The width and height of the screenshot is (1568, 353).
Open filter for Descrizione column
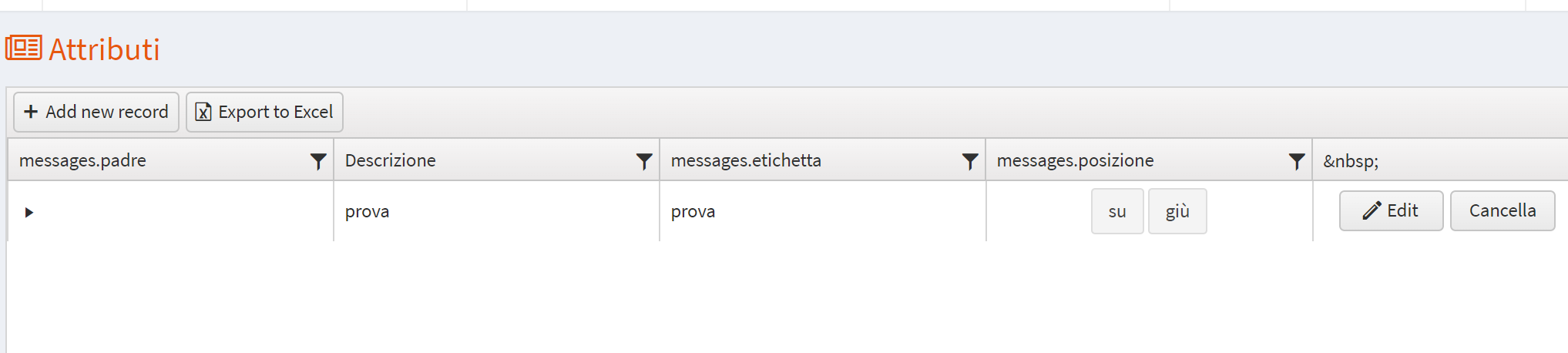(x=644, y=161)
